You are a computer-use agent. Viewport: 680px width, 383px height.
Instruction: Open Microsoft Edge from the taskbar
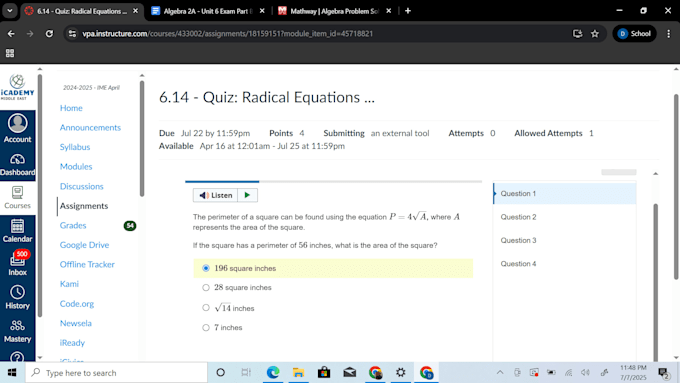click(273, 373)
